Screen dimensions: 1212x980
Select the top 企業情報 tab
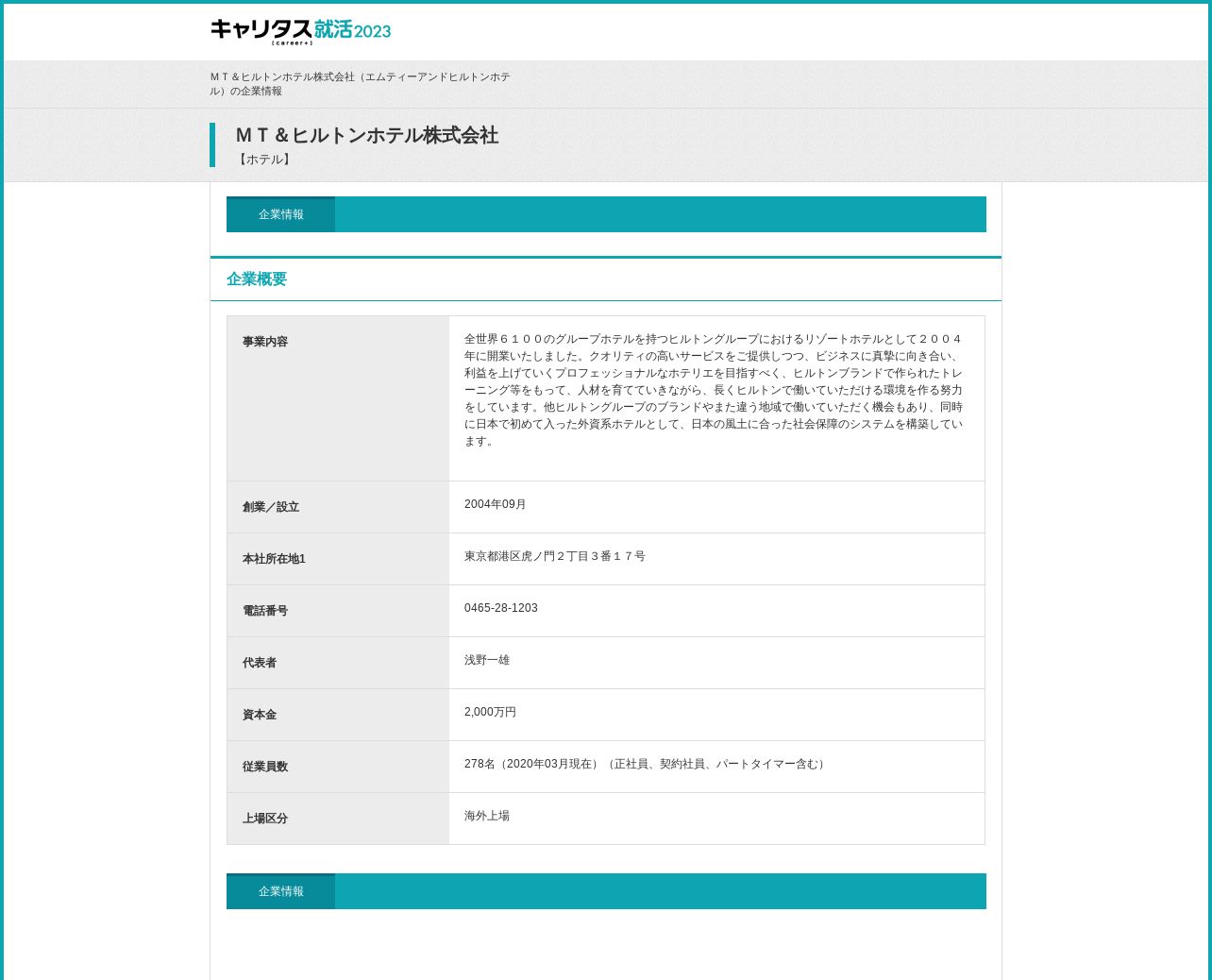tap(280, 214)
